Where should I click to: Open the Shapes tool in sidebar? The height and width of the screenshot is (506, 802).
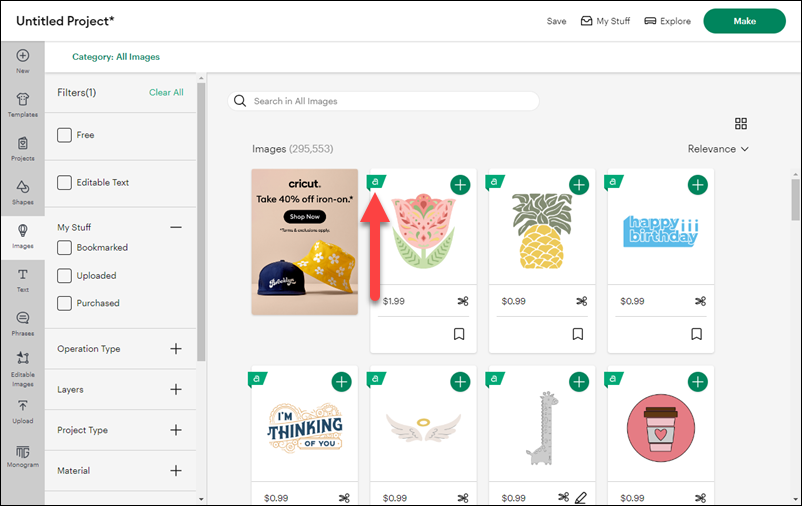point(22,191)
